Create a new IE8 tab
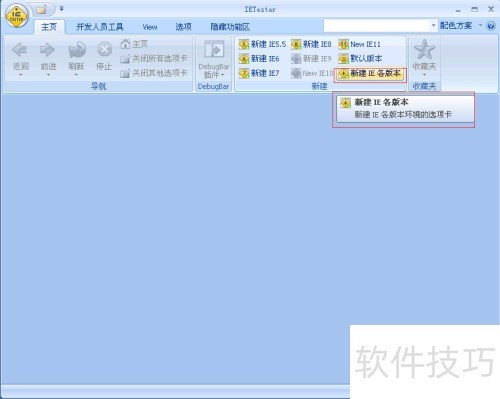 [x=311, y=44]
